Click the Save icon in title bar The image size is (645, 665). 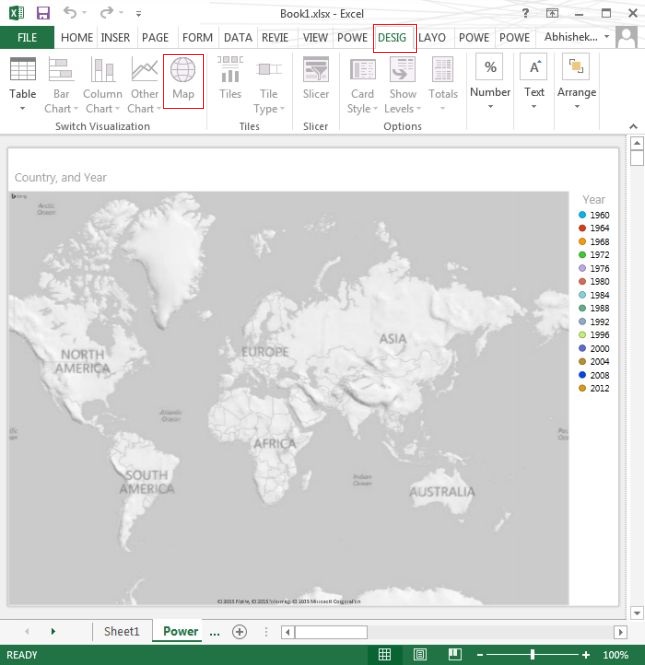point(42,13)
